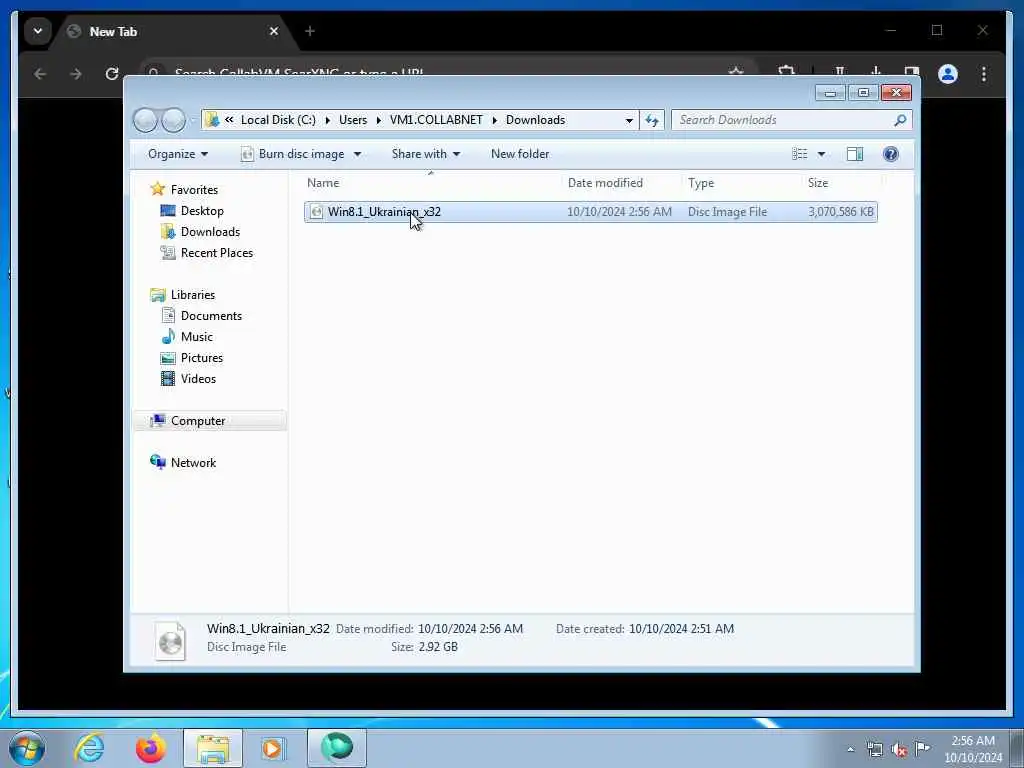Click the Downloads breadcrumb in address bar
Screen dimensions: 1024x768
536,120
